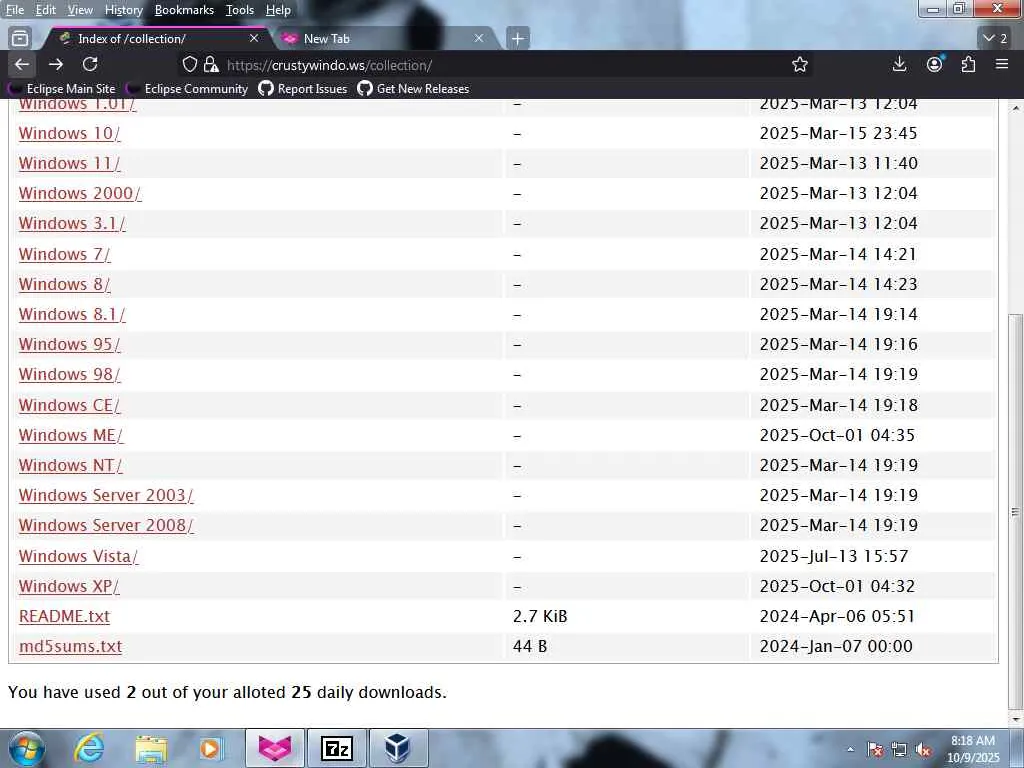
Task: Go back to the previous page
Action: click(22, 64)
